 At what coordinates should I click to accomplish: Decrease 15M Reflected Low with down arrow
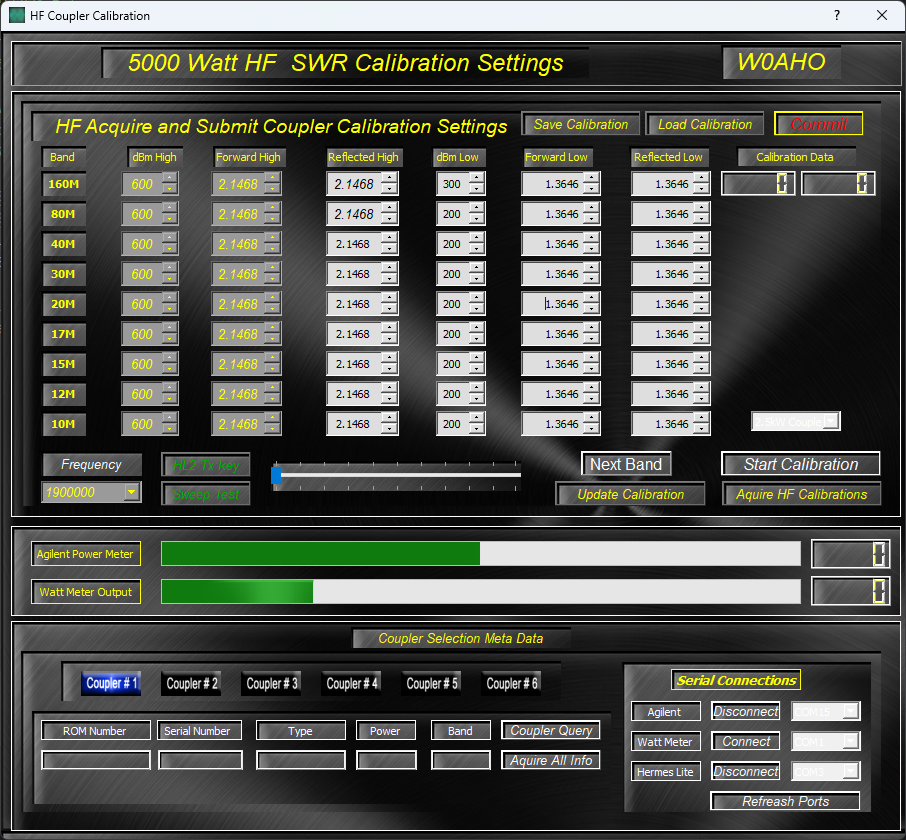point(701,370)
